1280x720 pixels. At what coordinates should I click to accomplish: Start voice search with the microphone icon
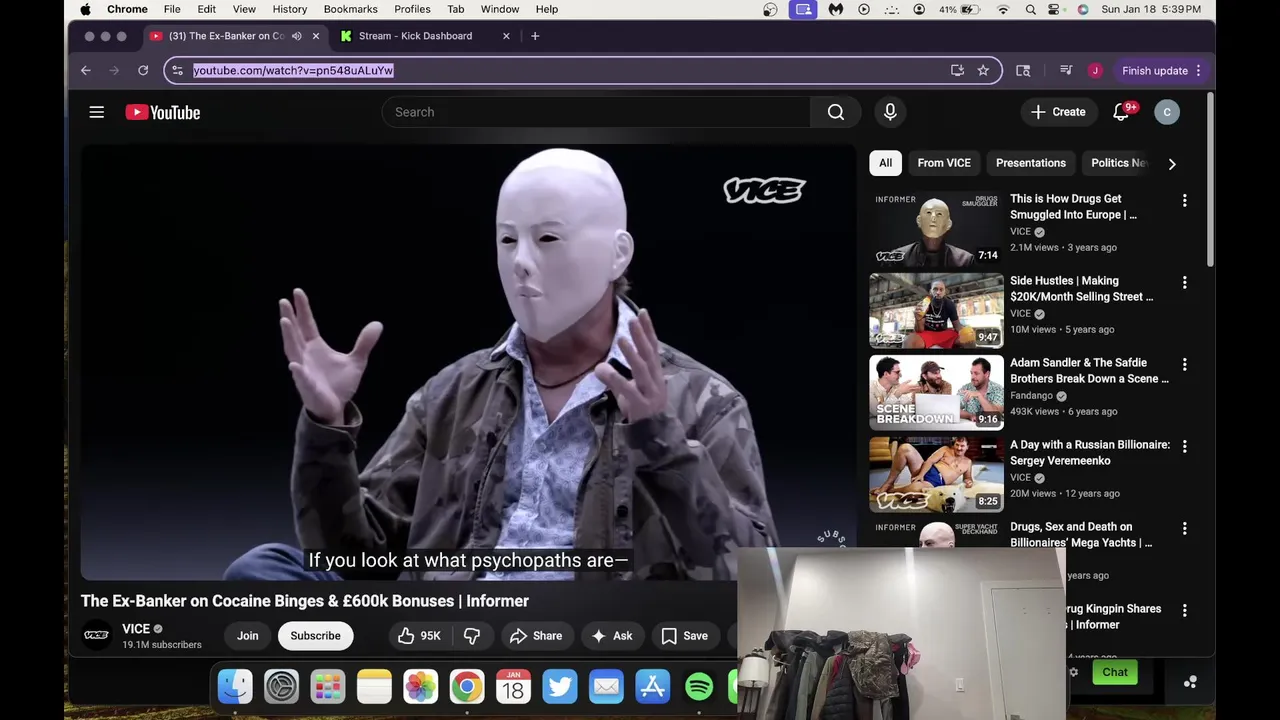coord(890,112)
